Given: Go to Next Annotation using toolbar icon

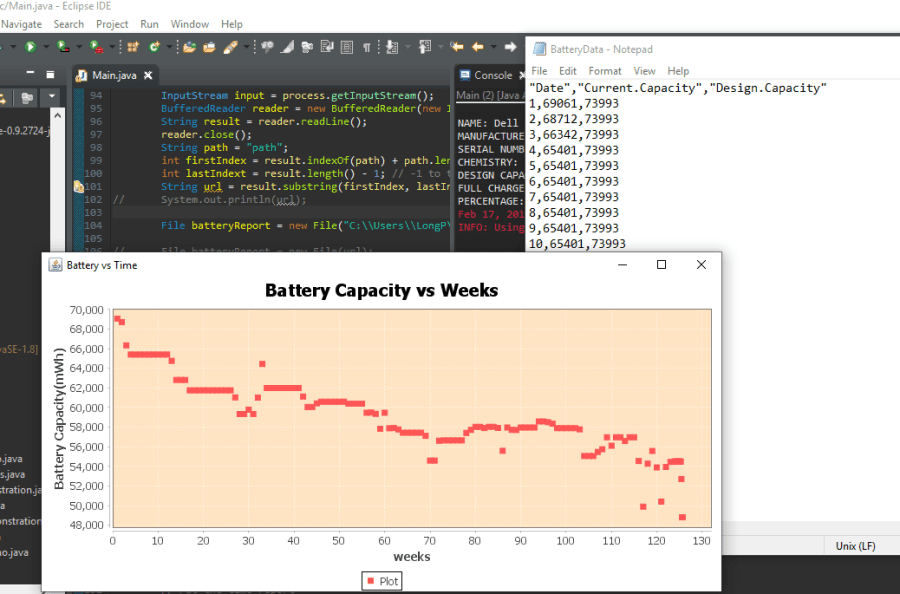Looking at the screenshot, I should coord(393,47).
